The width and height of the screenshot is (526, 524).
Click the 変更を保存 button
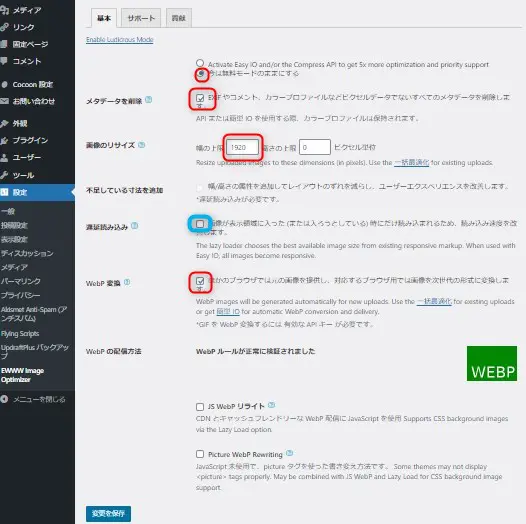(108, 513)
